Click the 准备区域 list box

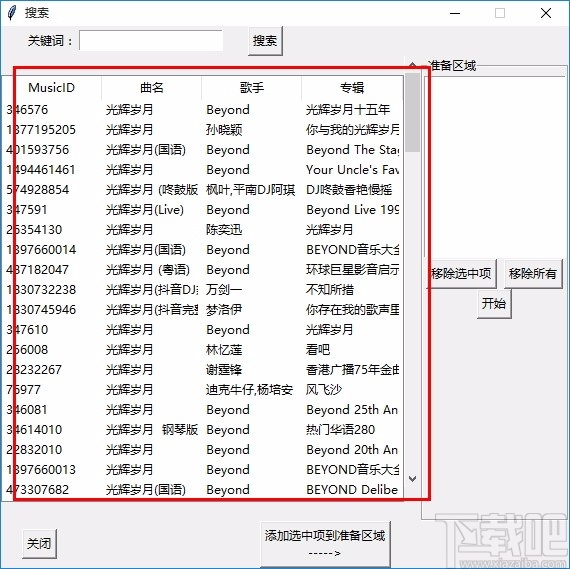495,167
